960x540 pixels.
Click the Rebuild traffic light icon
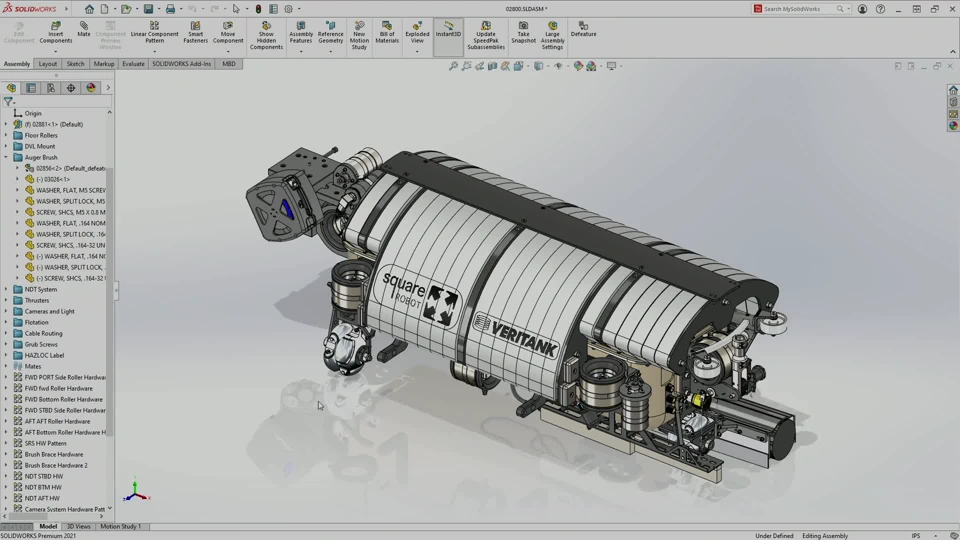pyautogui.click(x=258, y=9)
